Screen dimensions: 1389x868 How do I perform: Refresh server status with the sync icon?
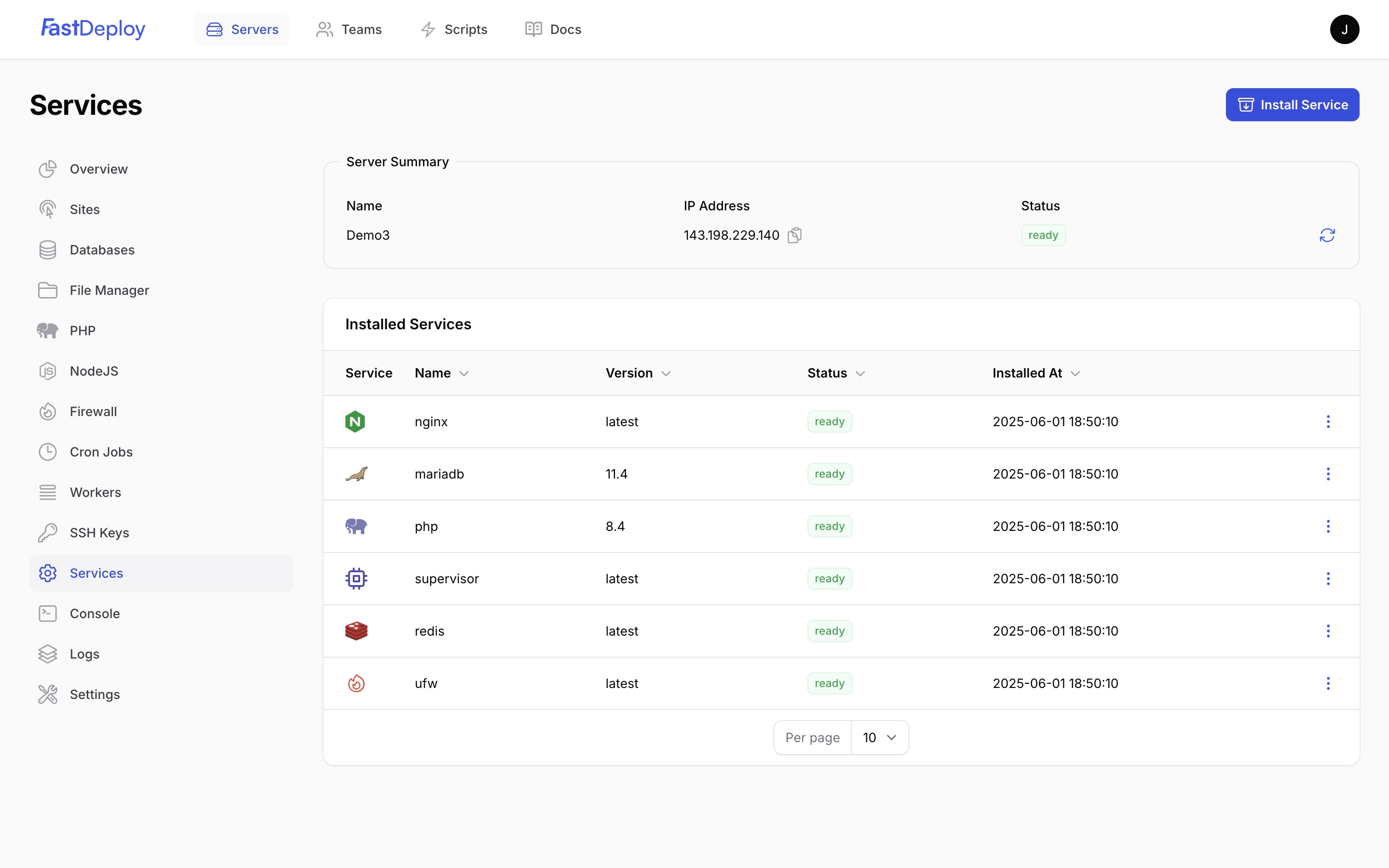1327,235
